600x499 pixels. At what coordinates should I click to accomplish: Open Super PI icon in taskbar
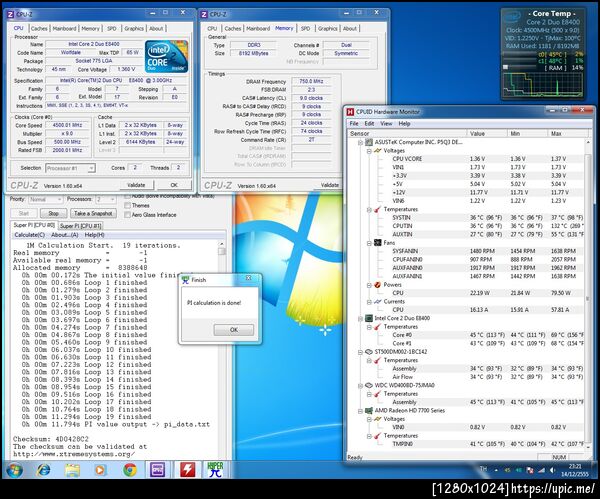pyautogui.click(x=215, y=470)
